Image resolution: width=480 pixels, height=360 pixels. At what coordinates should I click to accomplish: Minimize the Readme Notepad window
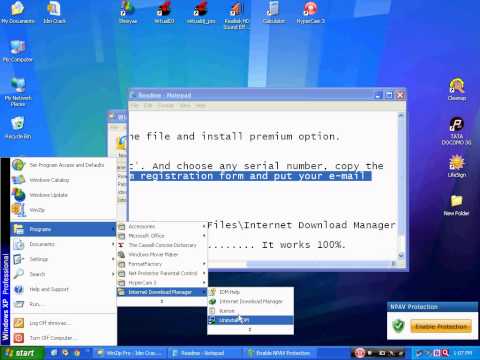point(378,95)
